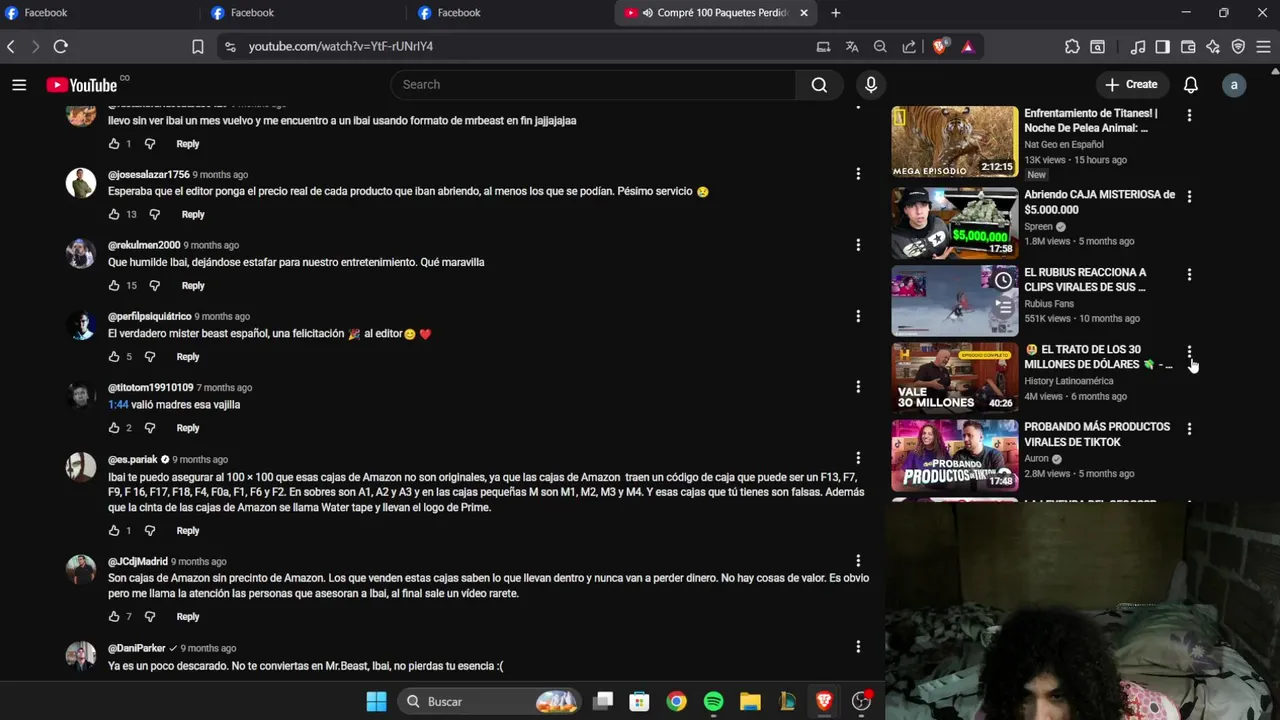Click the address bar URL youtube.com/watch
This screenshot has height=720, width=1280.
point(341,46)
